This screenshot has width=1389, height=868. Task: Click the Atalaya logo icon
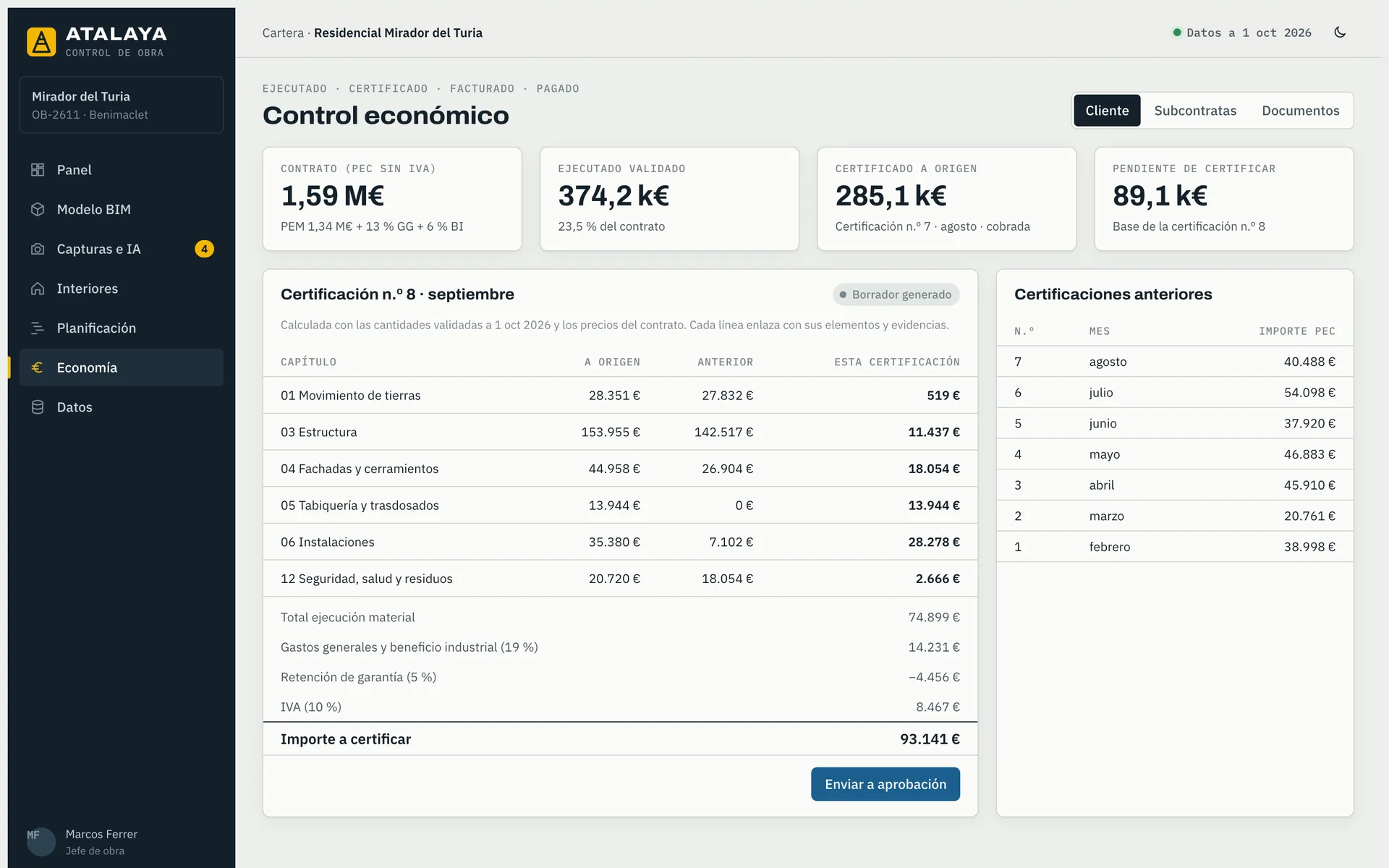[x=41, y=41]
